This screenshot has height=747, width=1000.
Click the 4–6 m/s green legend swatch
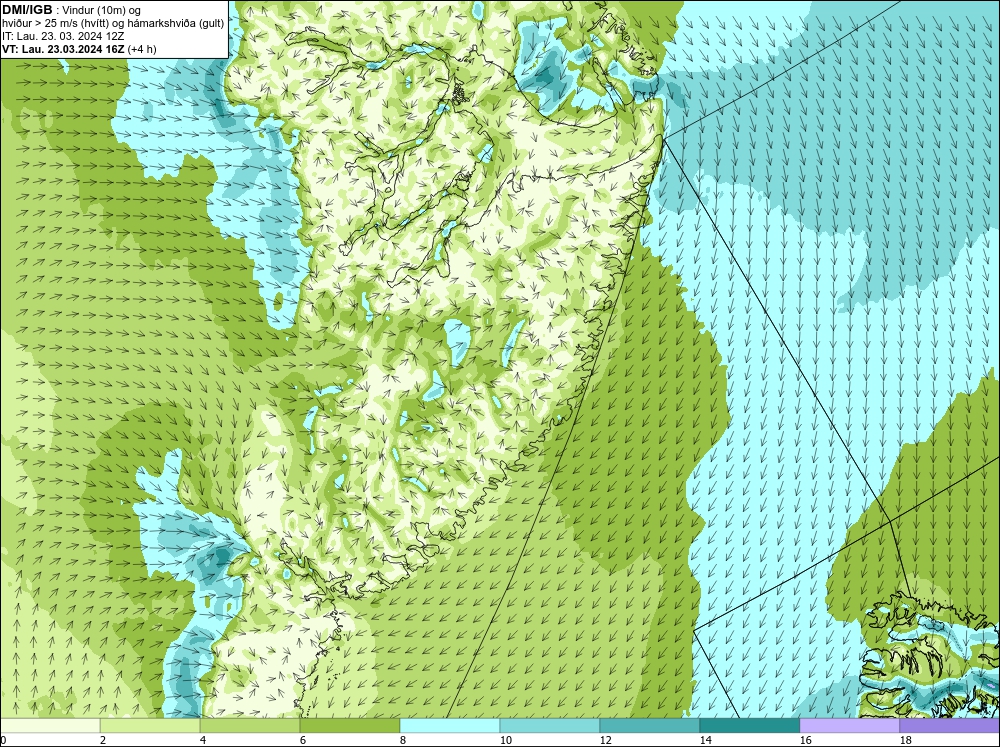[250, 725]
